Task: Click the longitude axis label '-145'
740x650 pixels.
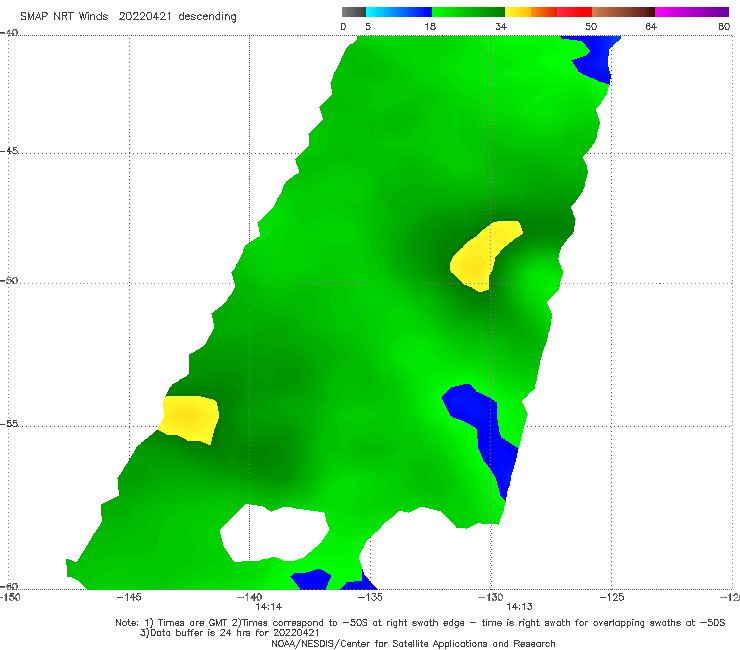Action: click(129, 597)
